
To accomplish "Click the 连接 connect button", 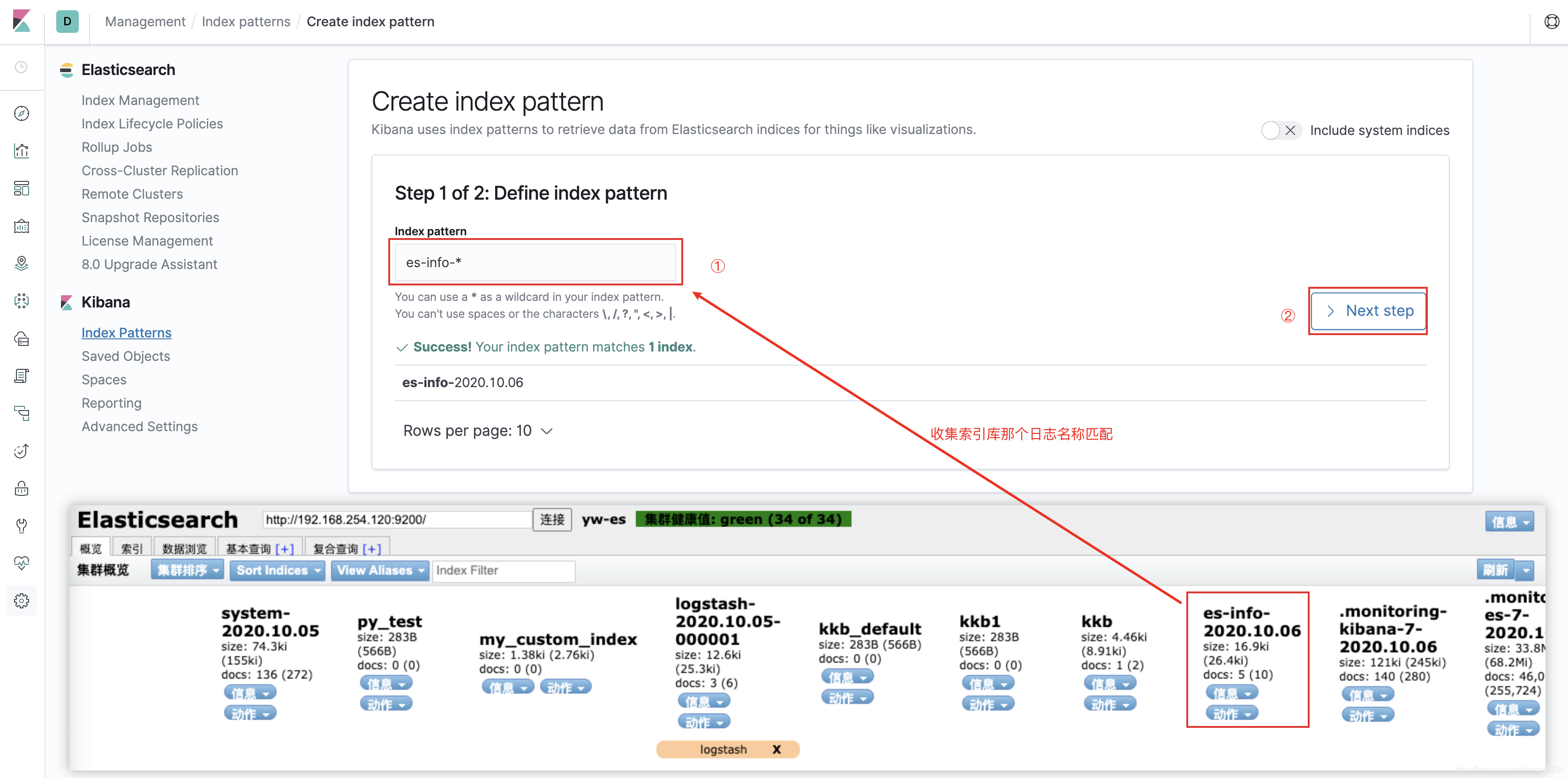I will click(x=552, y=519).
